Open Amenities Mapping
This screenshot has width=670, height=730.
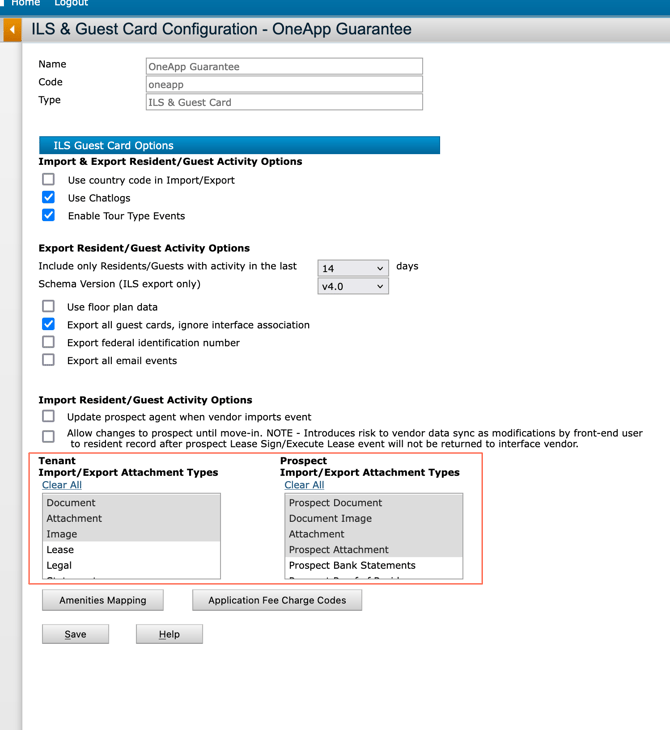[103, 600]
